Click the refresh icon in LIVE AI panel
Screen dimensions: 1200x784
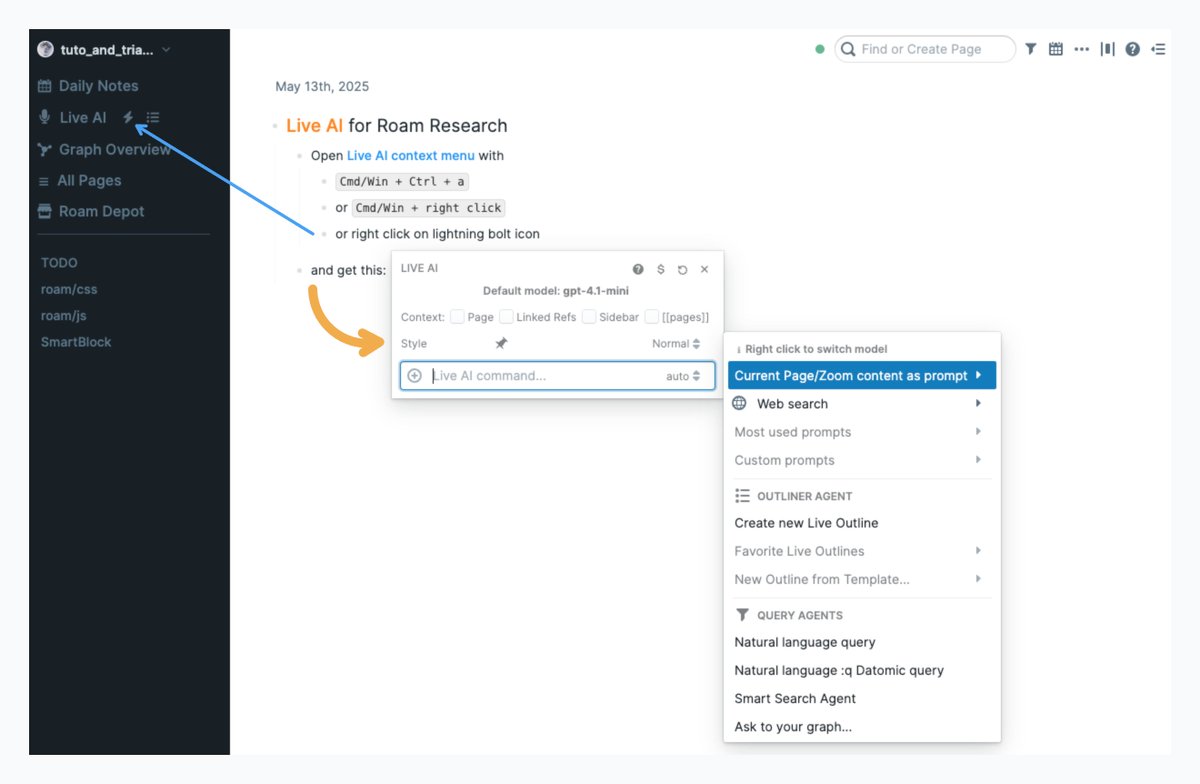point(682,268)
